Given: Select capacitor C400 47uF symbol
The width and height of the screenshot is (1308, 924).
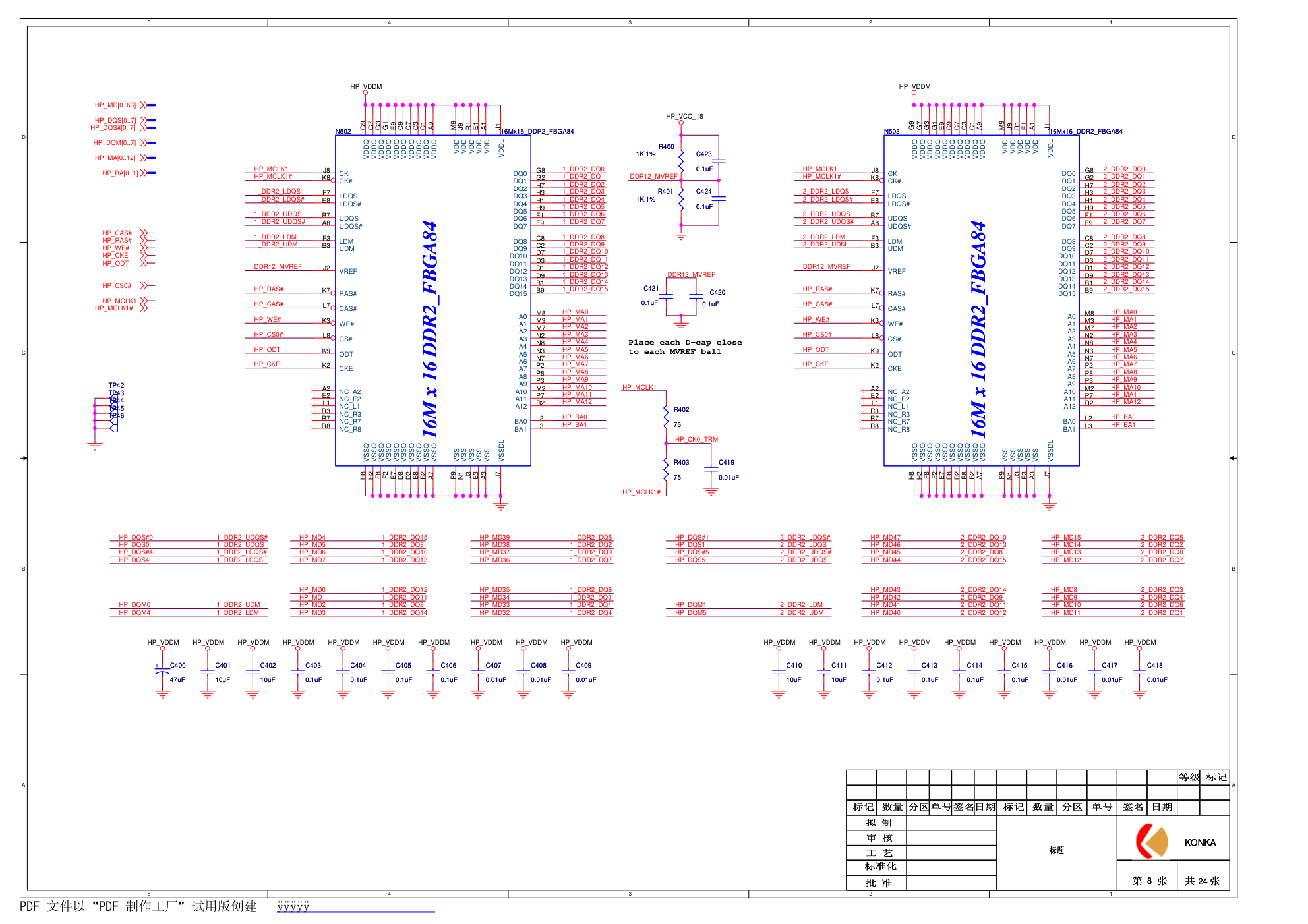Looking at the screenshot, I should [x=162, y=672].
